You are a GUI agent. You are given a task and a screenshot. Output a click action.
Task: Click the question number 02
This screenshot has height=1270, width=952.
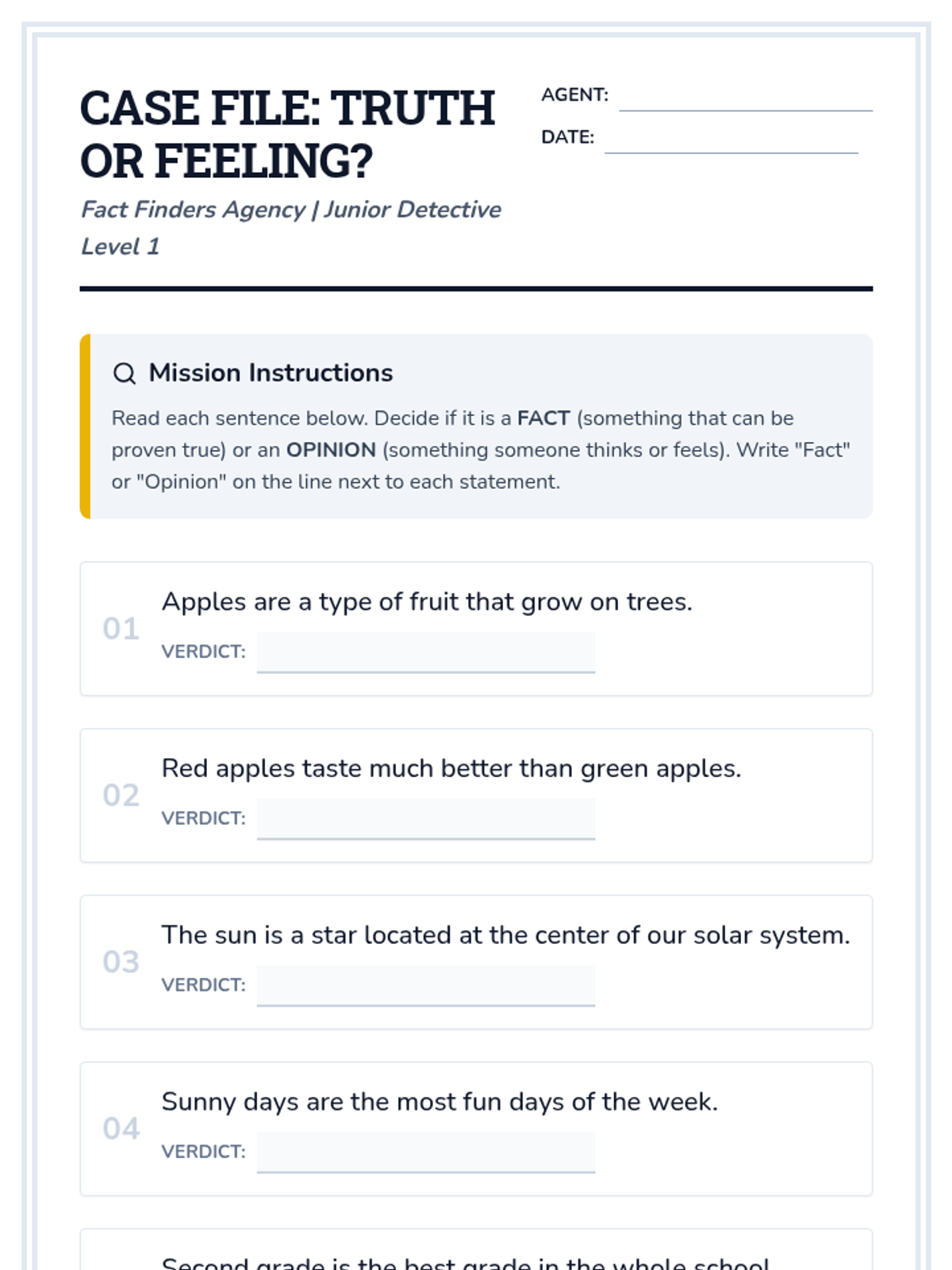click(121, 795)
